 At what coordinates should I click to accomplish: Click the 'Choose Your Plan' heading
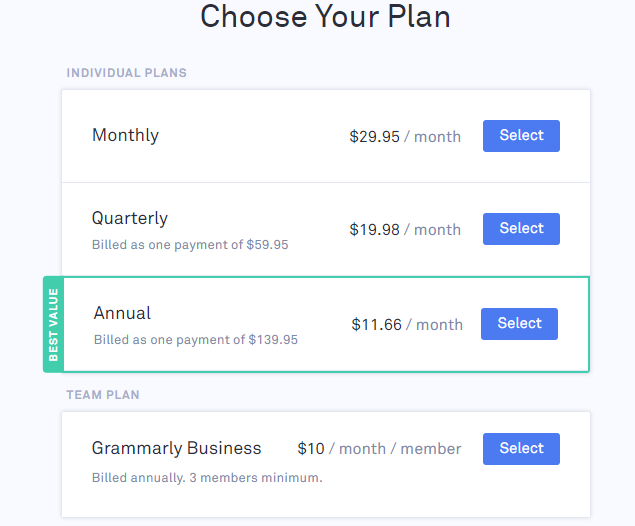(x=325, y=17)
